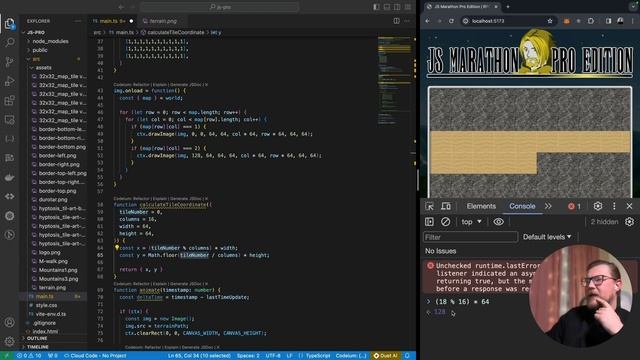Open Explorer panel ellipsis menu

pyautogui.click(x=78, y=21)
